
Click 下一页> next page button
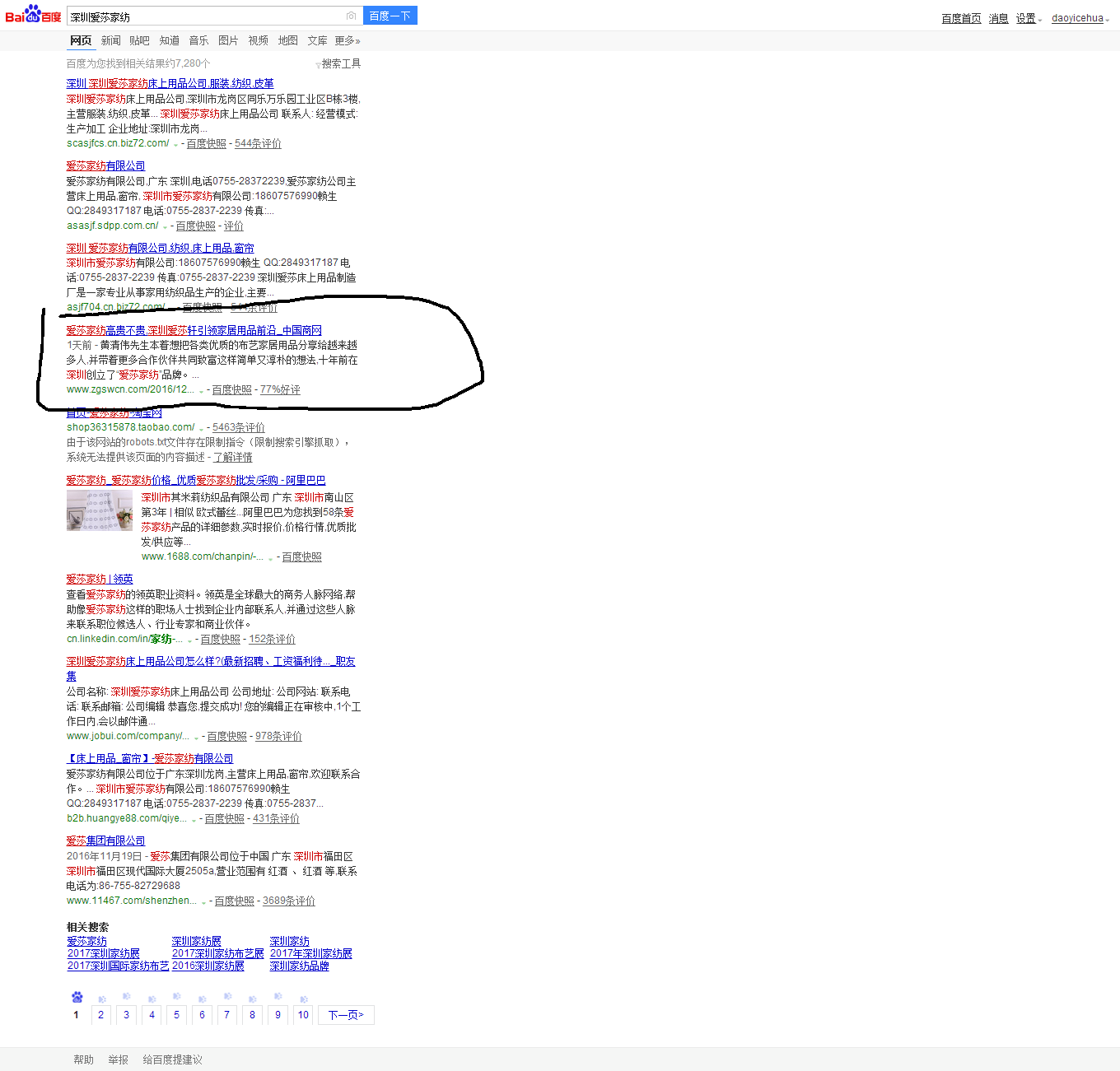pos(346,1015)
